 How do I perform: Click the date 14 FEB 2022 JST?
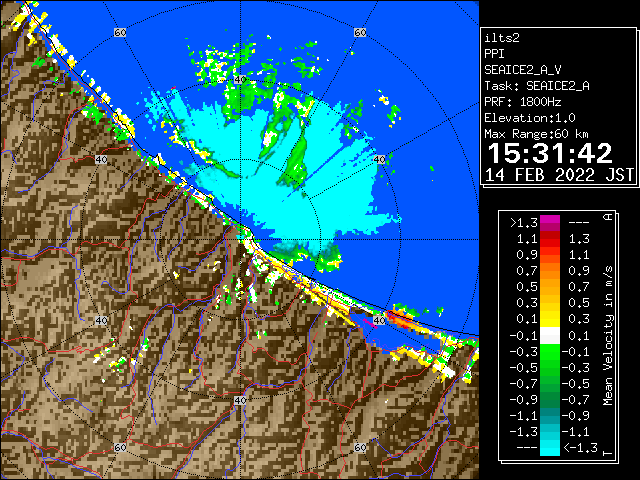point(559,175)
